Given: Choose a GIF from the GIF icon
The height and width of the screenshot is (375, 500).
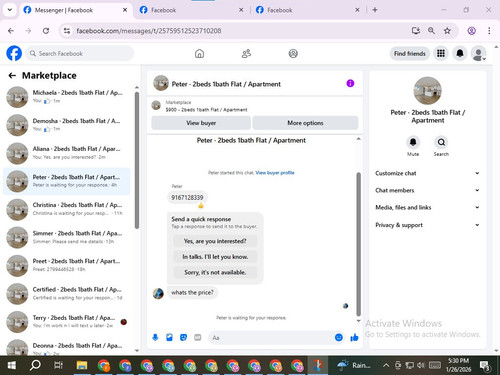Looking at the screenshot, I should pos(198,338).
